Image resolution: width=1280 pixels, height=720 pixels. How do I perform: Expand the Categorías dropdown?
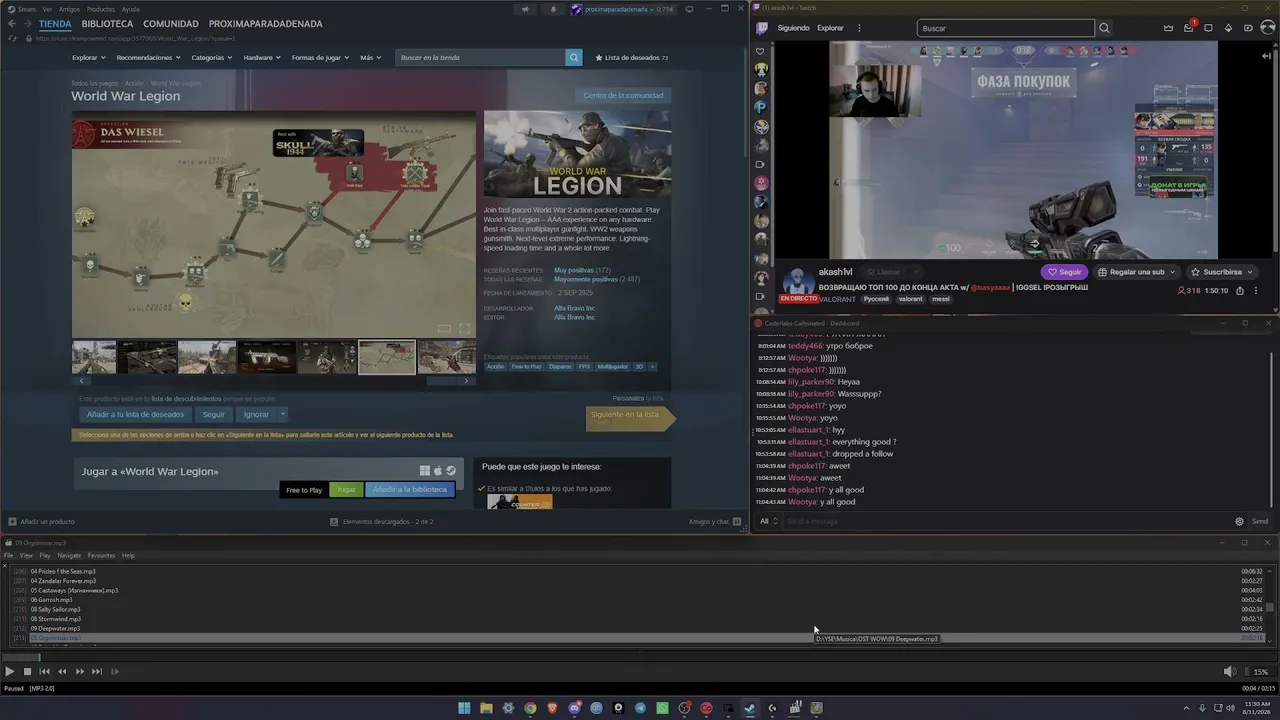[x=212, y=58]
